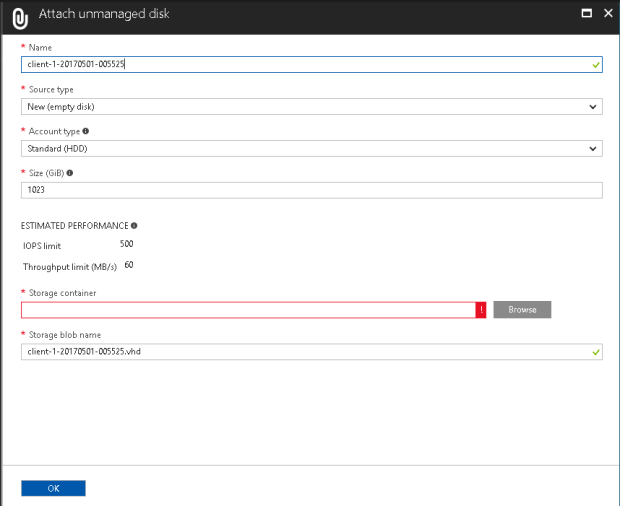Select the empty Storage container field

point(247,310)
